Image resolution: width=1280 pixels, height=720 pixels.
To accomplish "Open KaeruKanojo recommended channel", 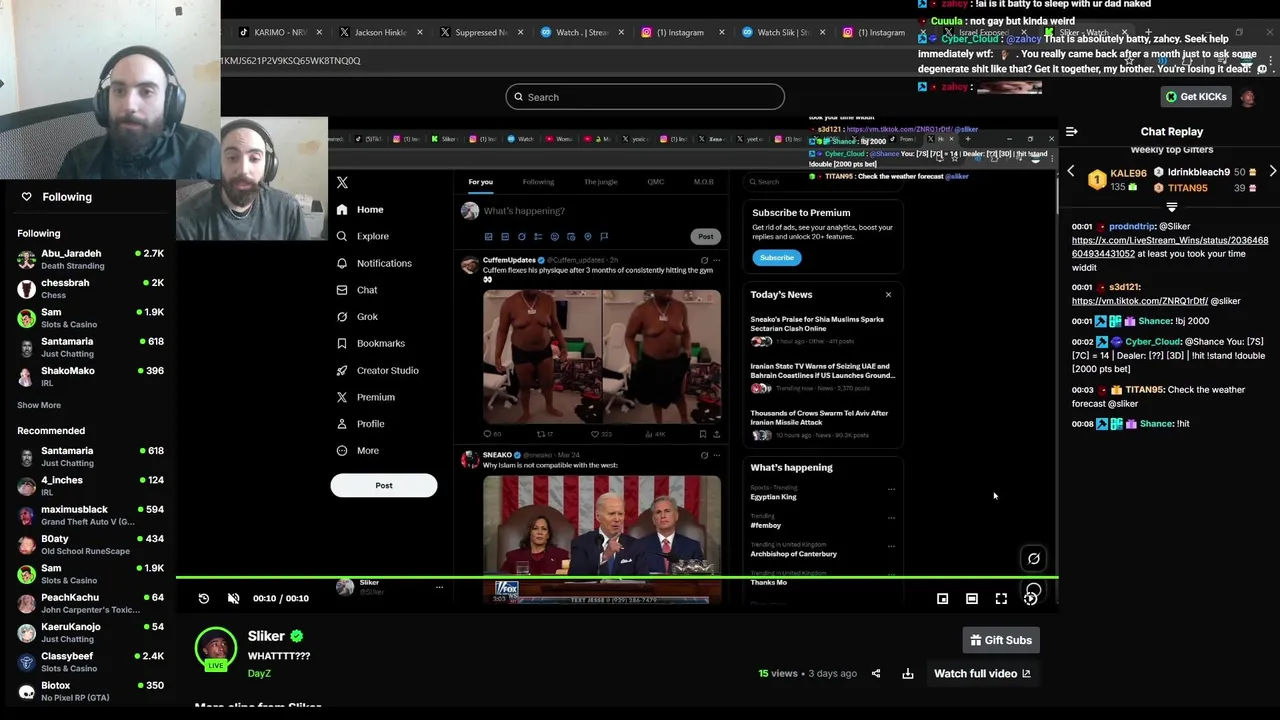I will [90, 632].
